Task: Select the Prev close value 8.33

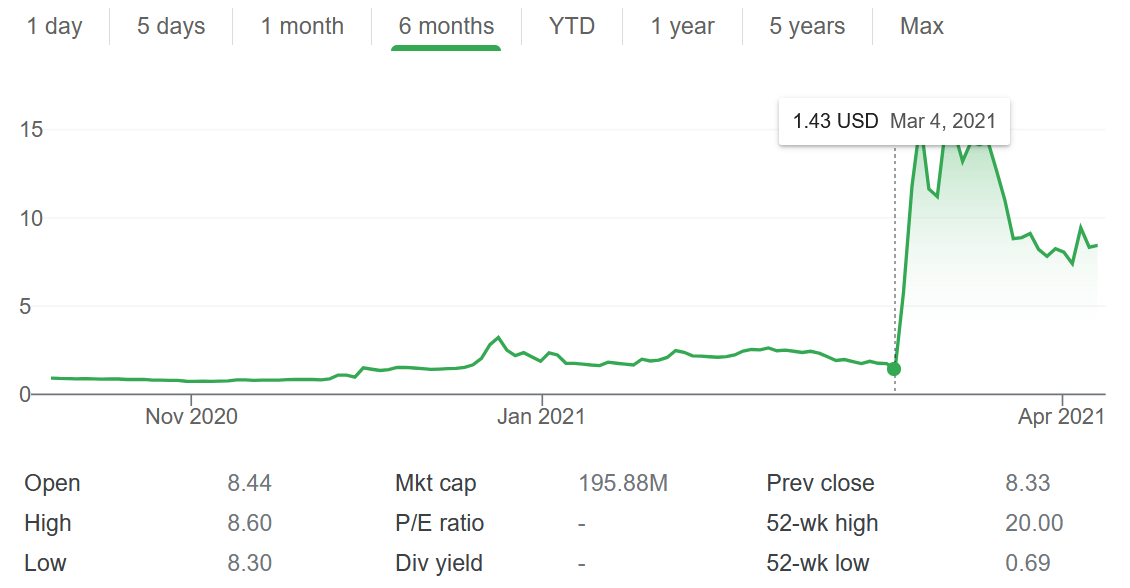Action: (1028, 484)
